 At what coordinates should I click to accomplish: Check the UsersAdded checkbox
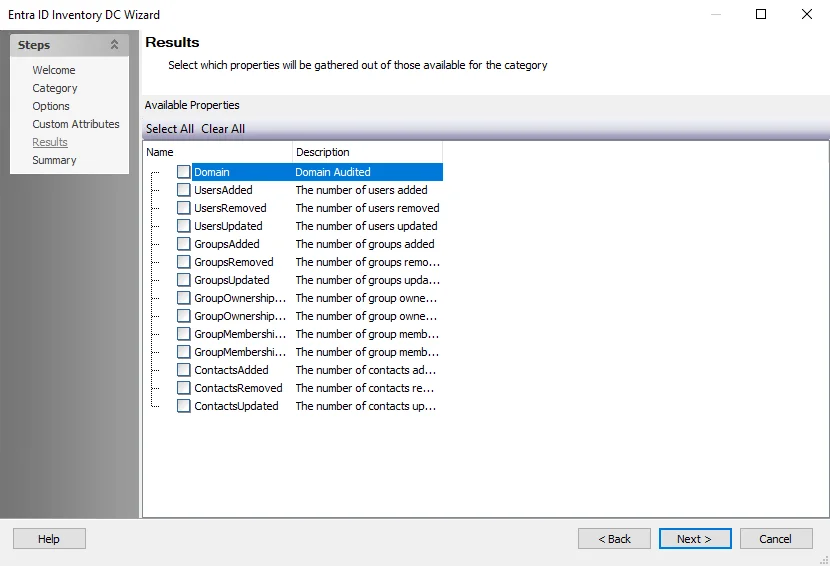[x=184, y=190]
